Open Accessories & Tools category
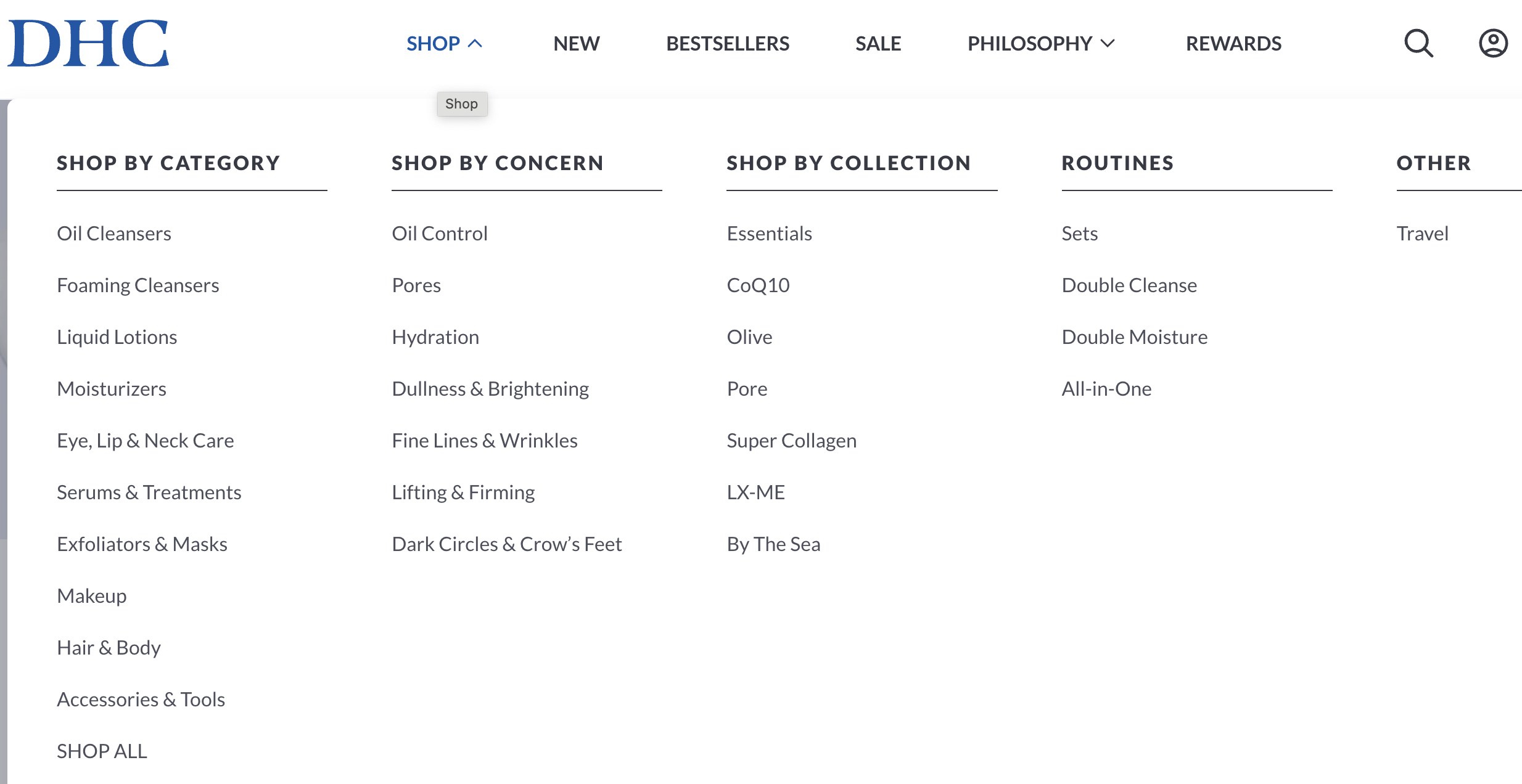 coord(141,700)
